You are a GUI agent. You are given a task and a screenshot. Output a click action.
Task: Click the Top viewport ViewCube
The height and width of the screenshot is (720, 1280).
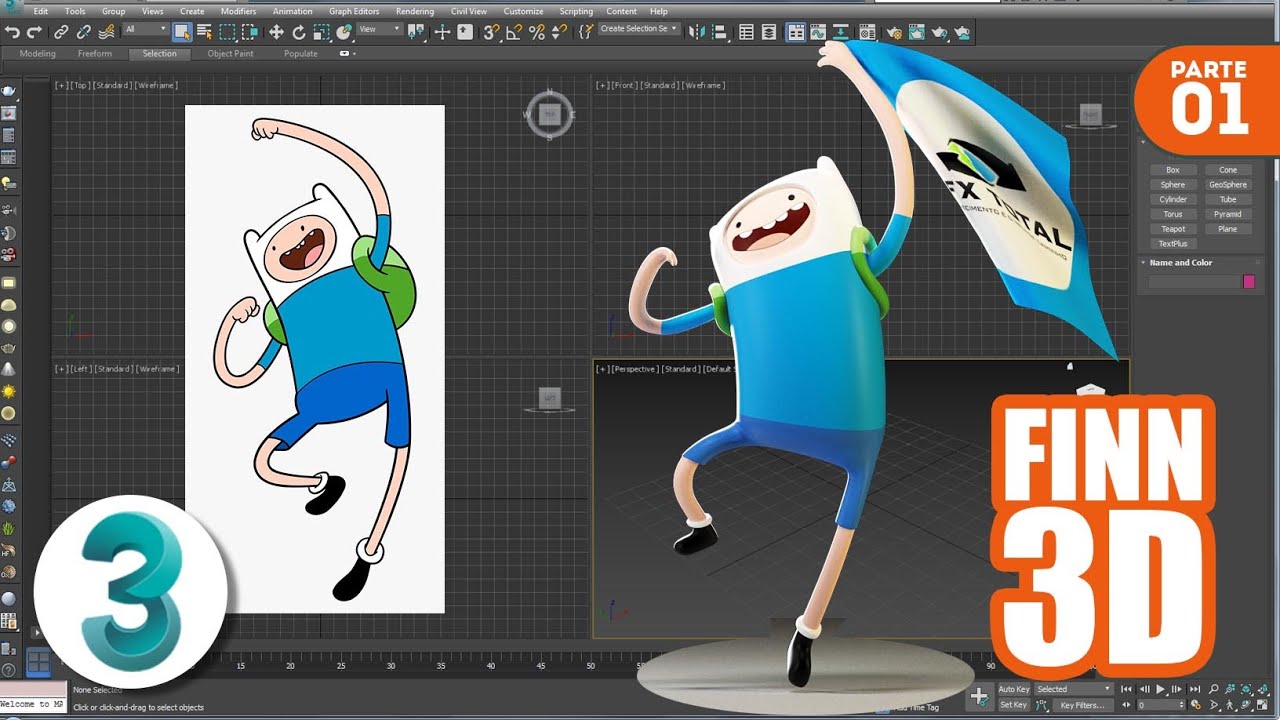coord(549,115)
